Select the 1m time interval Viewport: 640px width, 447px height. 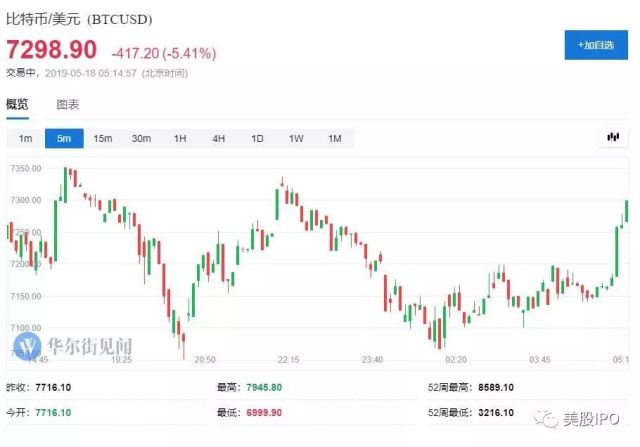pyautogui.click(x=26, y=138)
